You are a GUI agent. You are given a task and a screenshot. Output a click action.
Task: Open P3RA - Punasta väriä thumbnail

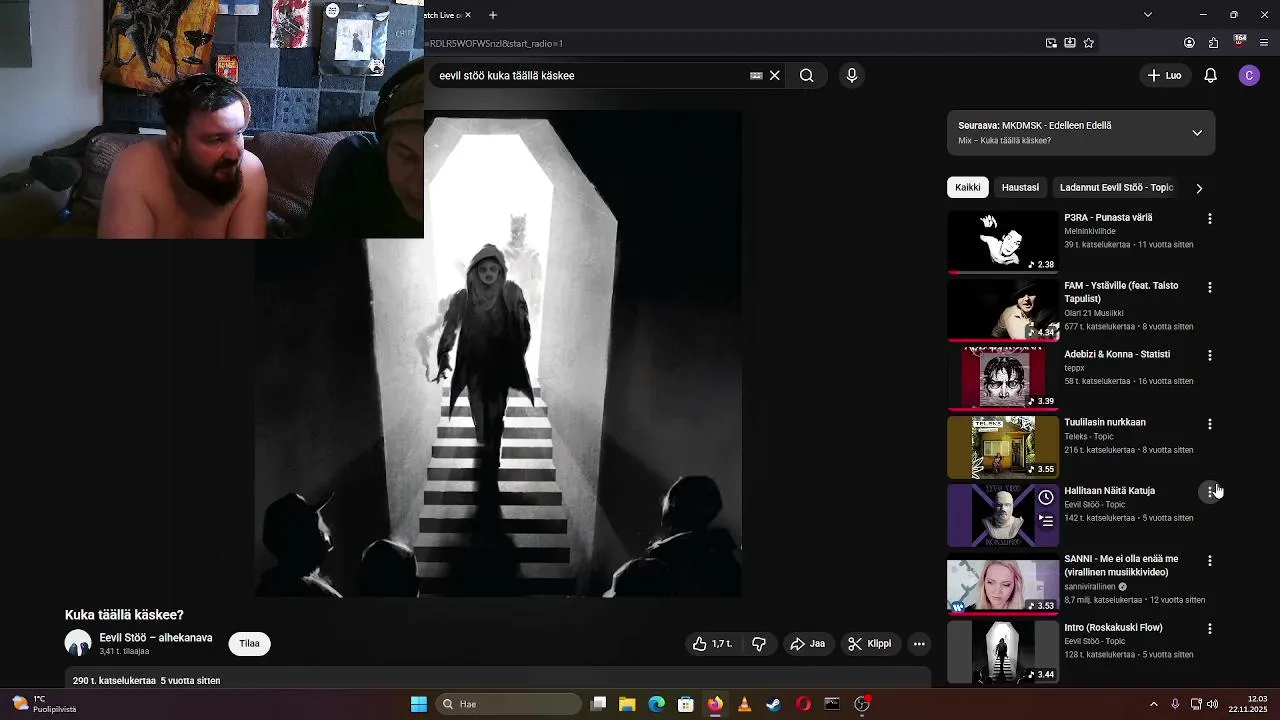(x=1003, y=241)
